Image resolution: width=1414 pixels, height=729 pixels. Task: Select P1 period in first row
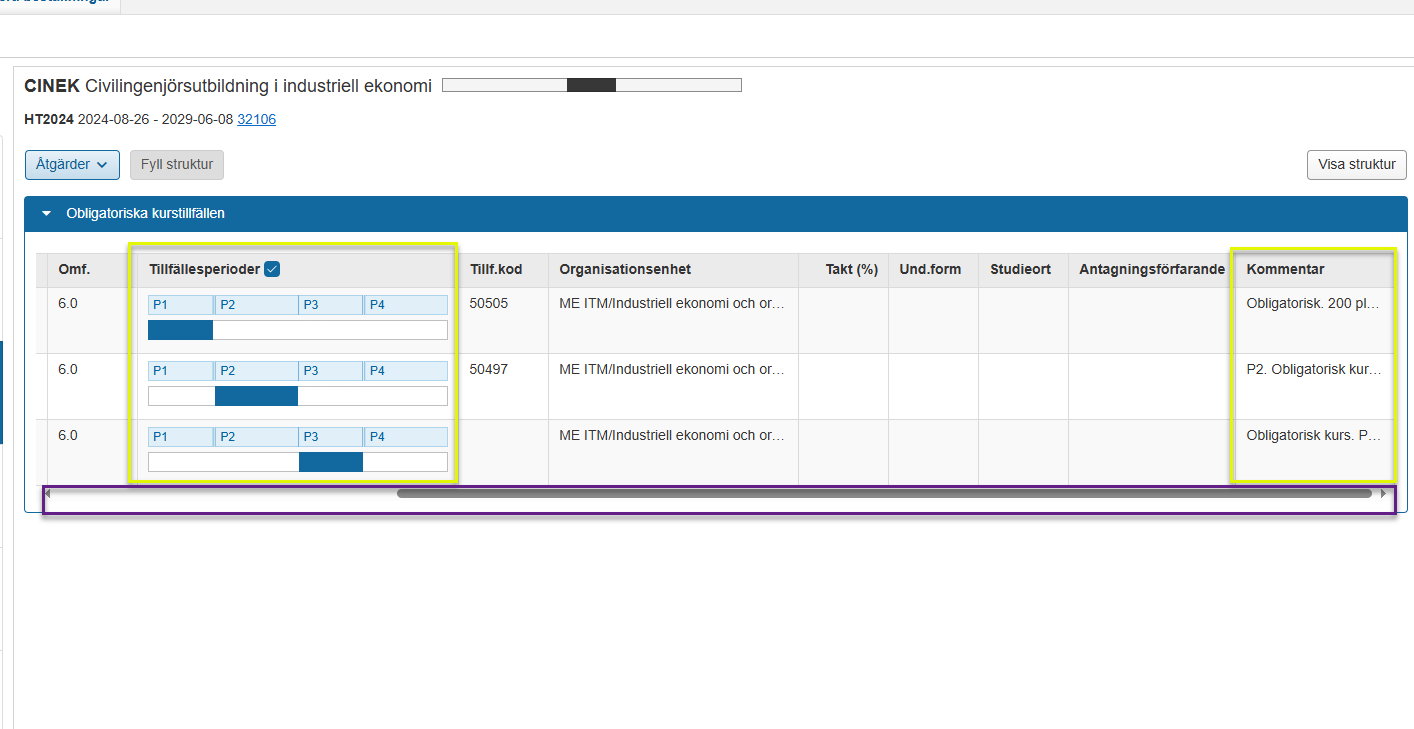coord(180,305)
